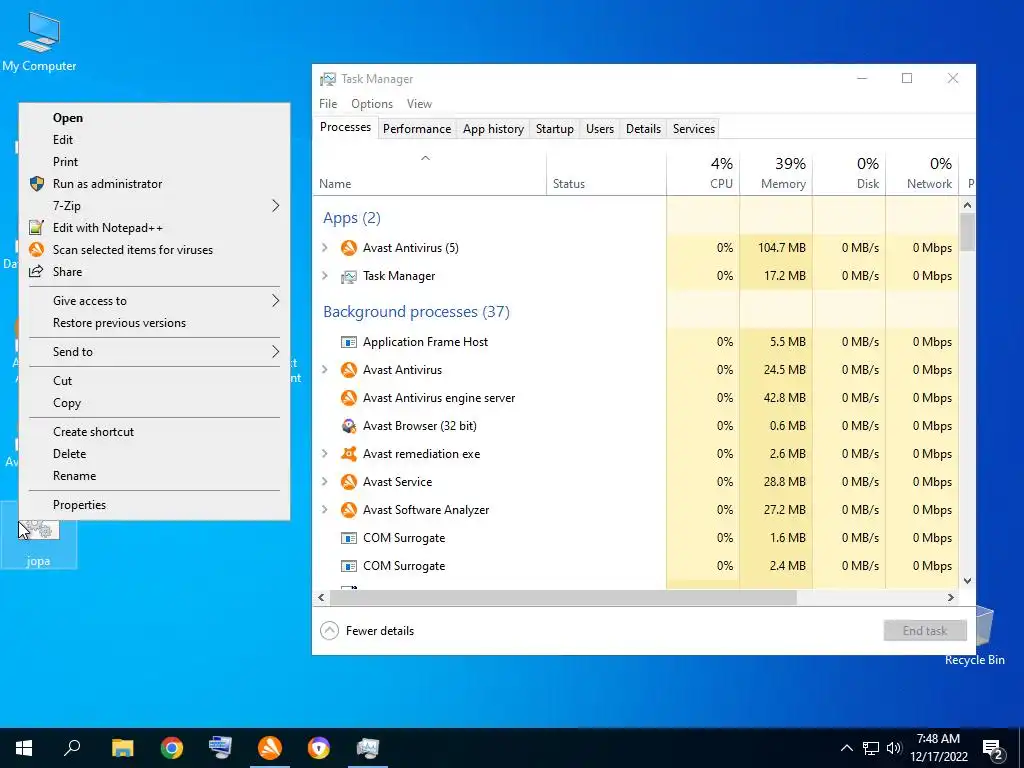The width and height of the screenshot is (1024, 768).
Task: Switch to the Startup tab
Action: click(554, 129)
